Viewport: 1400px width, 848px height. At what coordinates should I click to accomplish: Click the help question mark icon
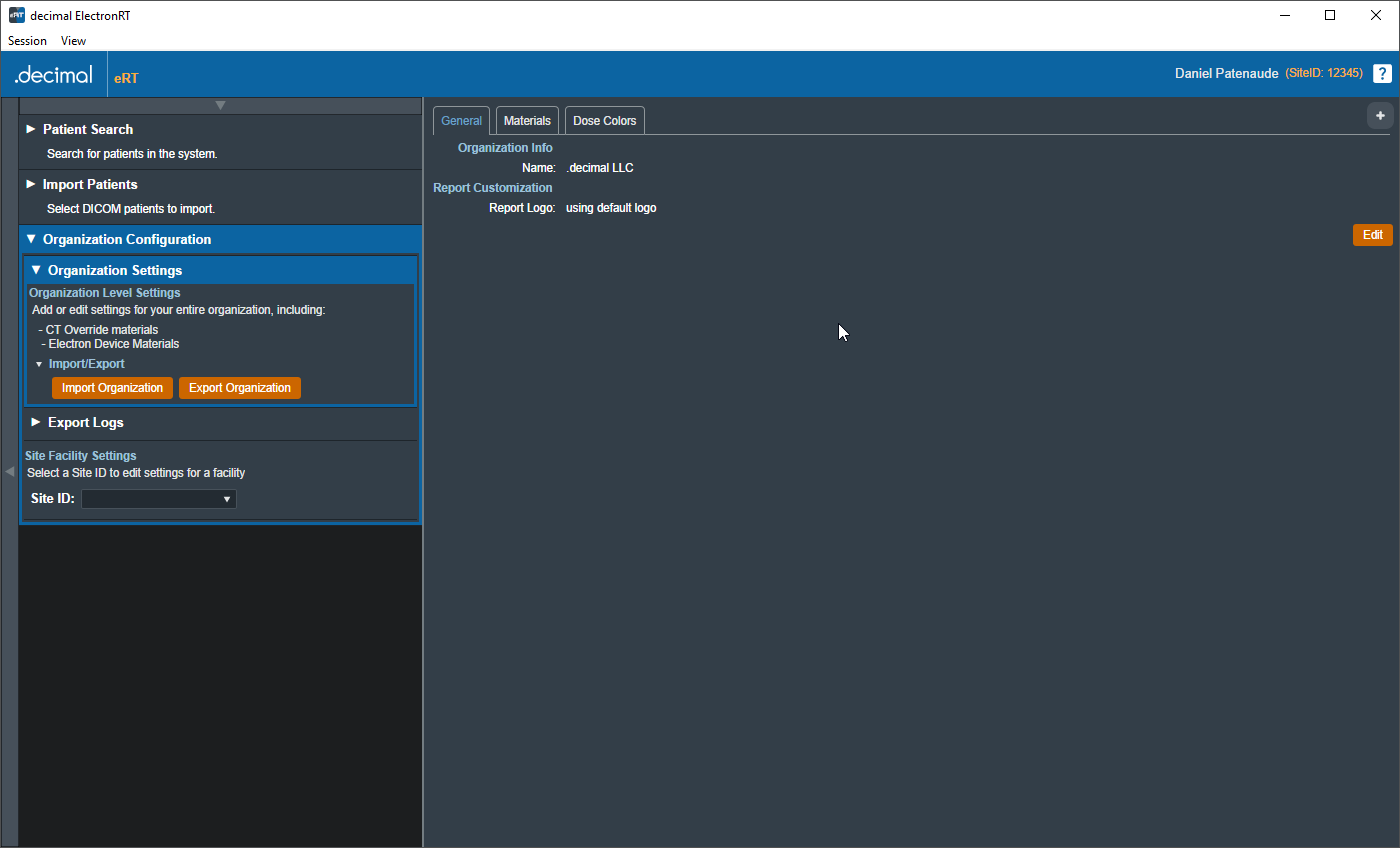point(1382,73)
